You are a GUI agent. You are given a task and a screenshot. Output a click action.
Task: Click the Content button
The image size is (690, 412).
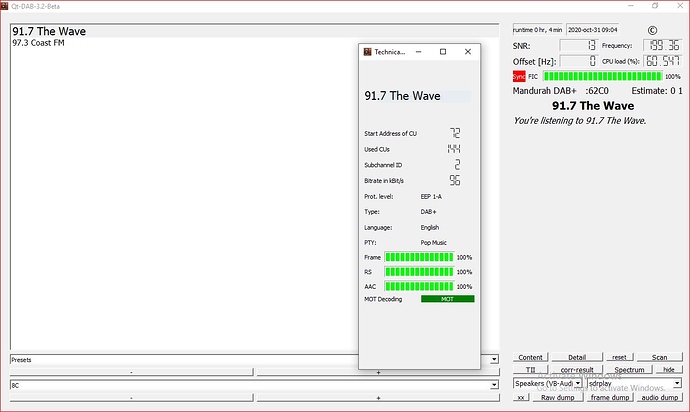(x=531, y=357)
